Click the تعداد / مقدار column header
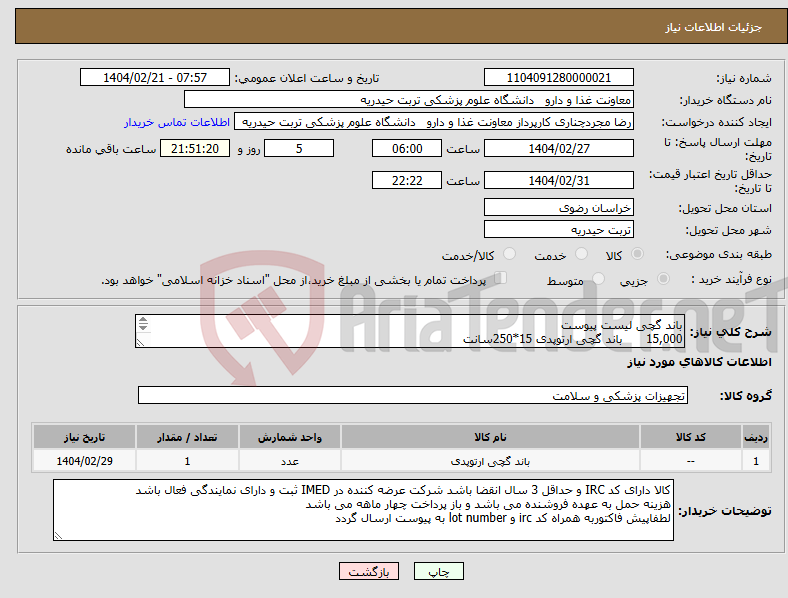Image resolution: width=788 pixels, height=598 pixels. coord(187,437)
